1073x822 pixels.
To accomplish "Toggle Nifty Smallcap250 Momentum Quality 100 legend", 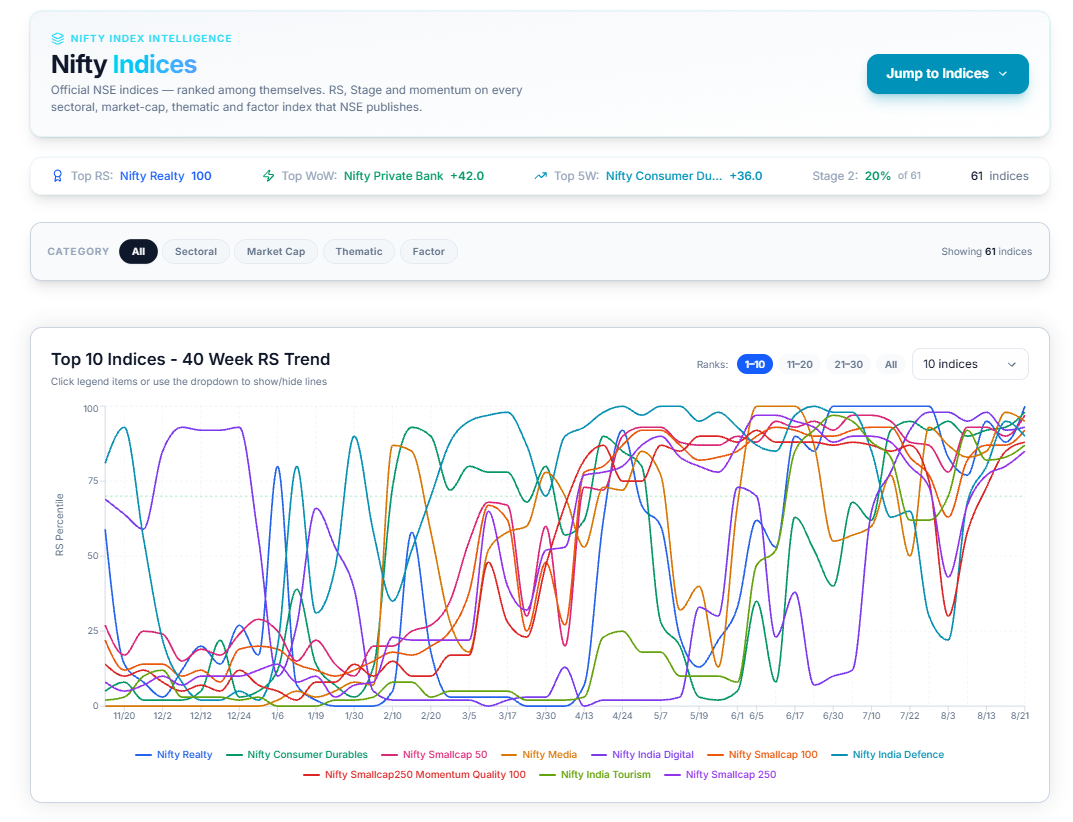I will click(x=415, y=774).
